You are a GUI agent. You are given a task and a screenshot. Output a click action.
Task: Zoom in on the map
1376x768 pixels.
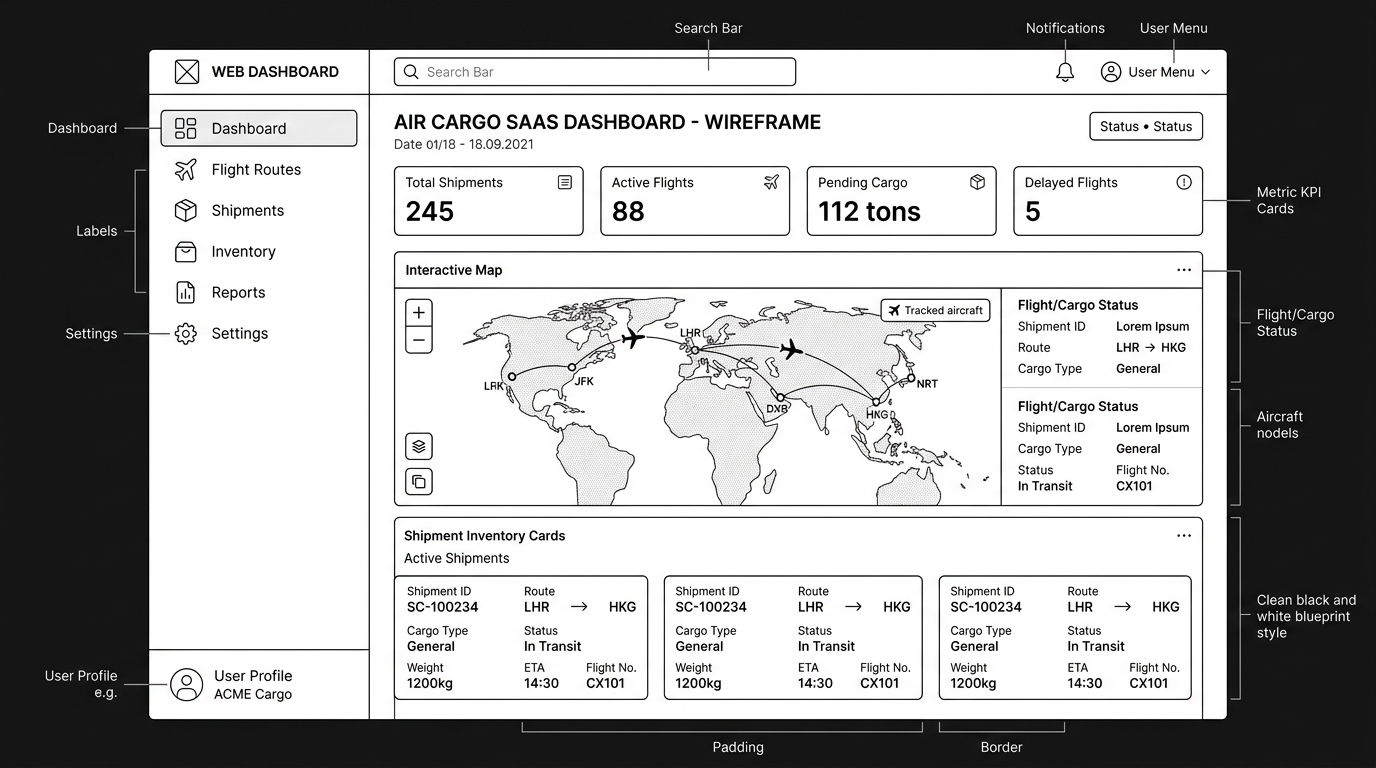tap(419, 312)
